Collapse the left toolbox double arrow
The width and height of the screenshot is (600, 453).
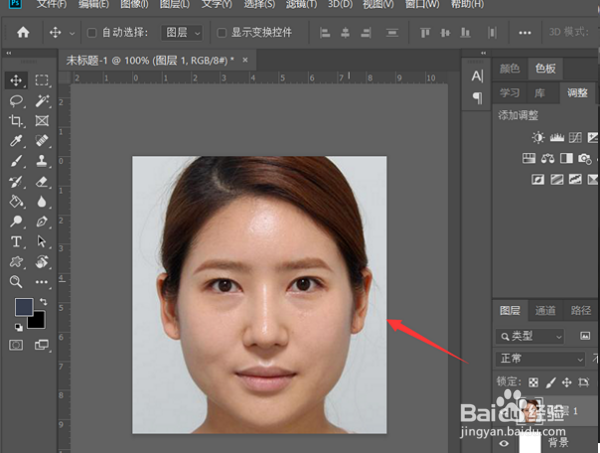point(9,53)
